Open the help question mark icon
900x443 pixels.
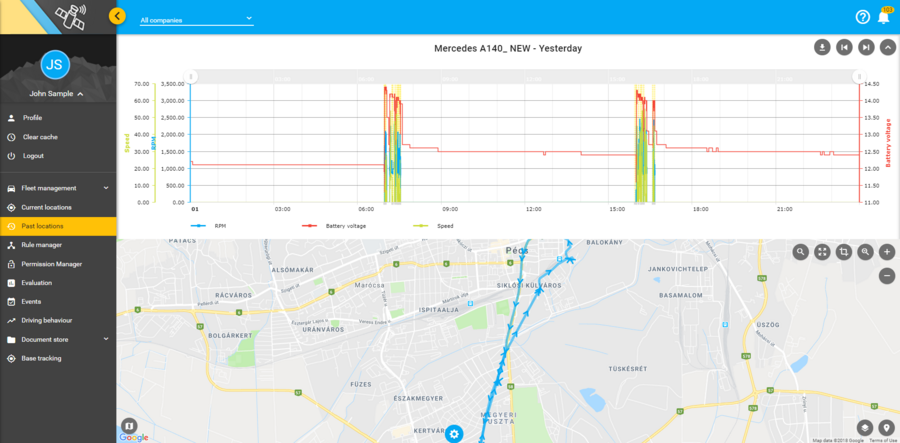pyautogui.click(x=862, y=17)
